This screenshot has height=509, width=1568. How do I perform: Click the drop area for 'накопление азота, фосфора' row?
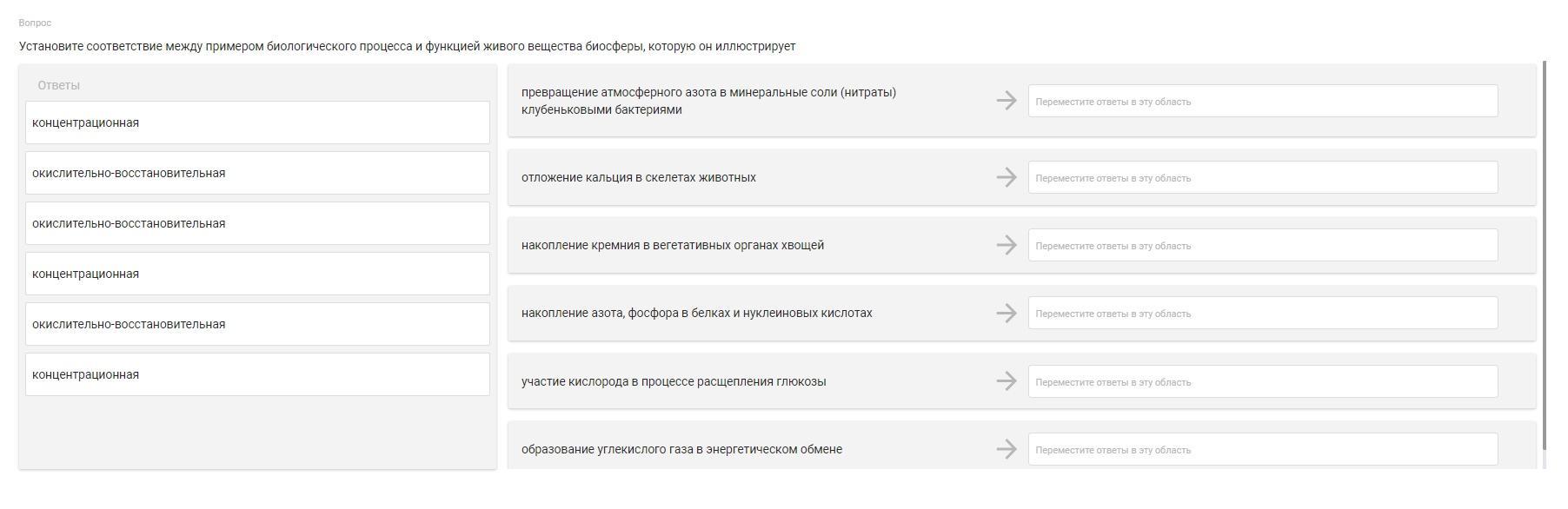click(1262, 313)
